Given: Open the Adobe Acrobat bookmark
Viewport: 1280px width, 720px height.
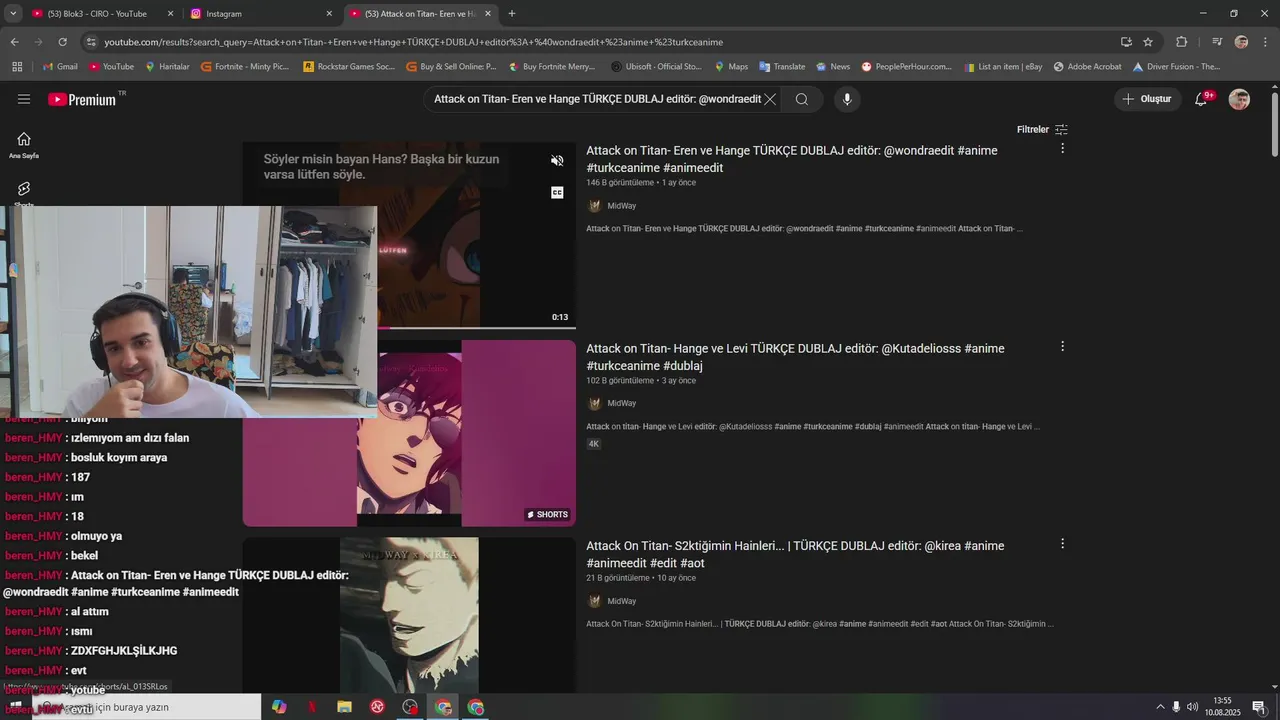Looking at the screenshot, I should point(1087,67).
